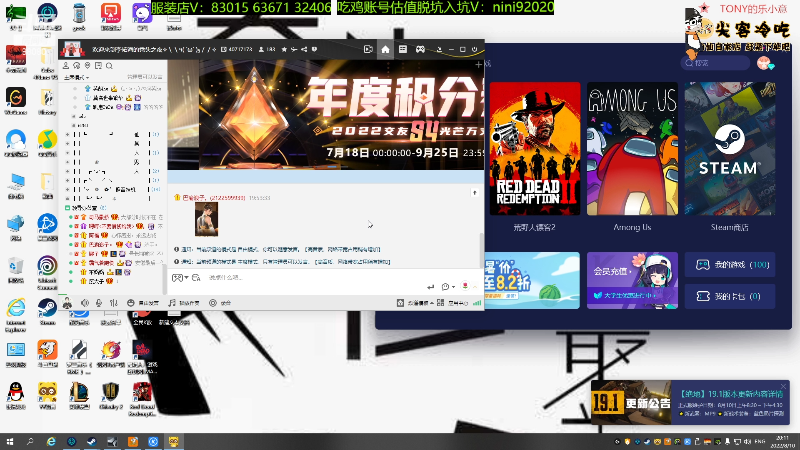Click the channel avatar in YY title bar
Screen dimensions: 800x450
[x=72, y=49]
